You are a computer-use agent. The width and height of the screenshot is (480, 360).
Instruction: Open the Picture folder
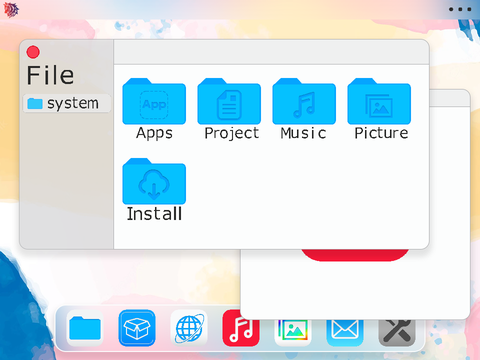pyautogui.click(x=379, y=109)
